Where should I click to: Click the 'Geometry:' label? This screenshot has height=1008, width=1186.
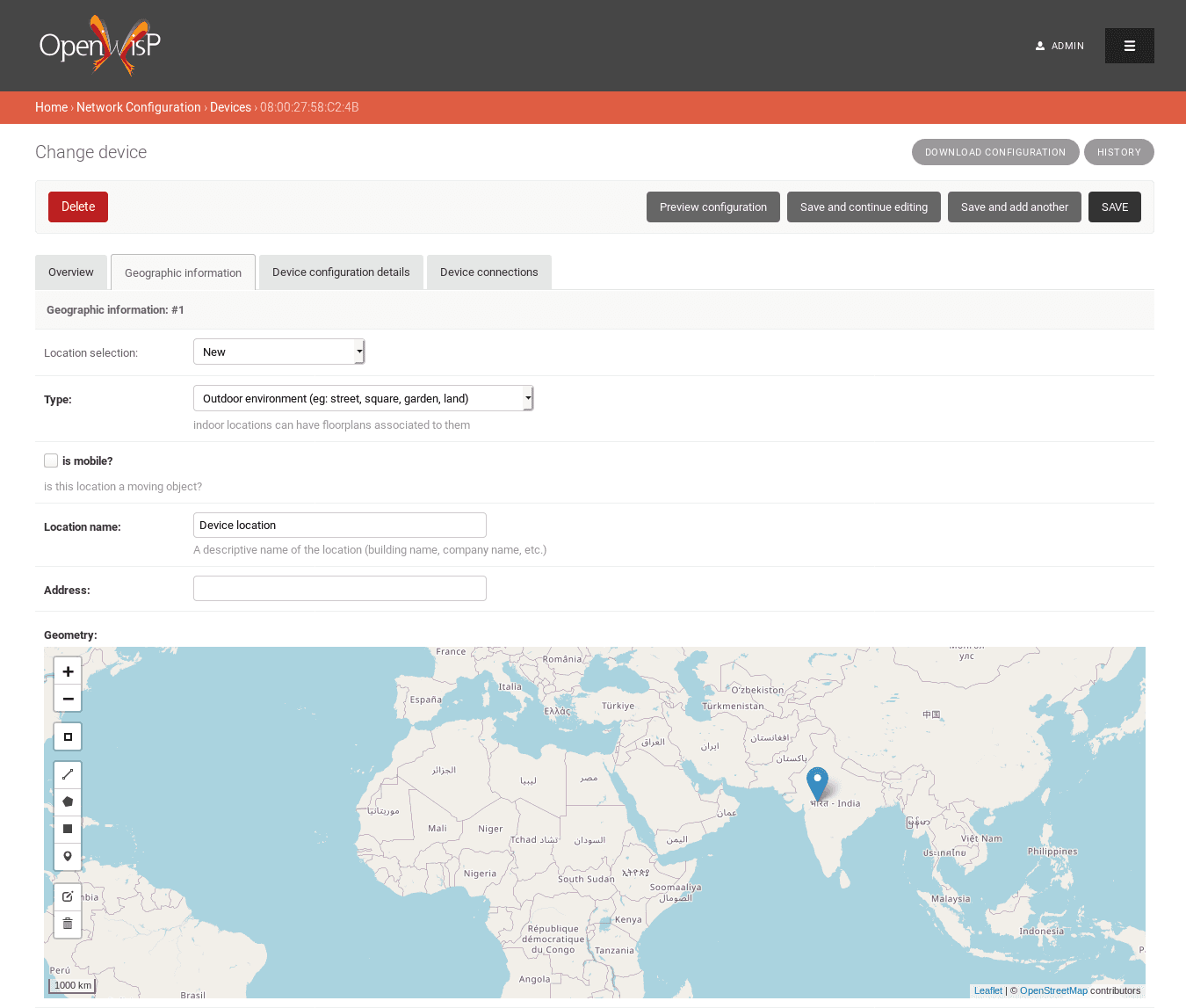tap(70, 635)
